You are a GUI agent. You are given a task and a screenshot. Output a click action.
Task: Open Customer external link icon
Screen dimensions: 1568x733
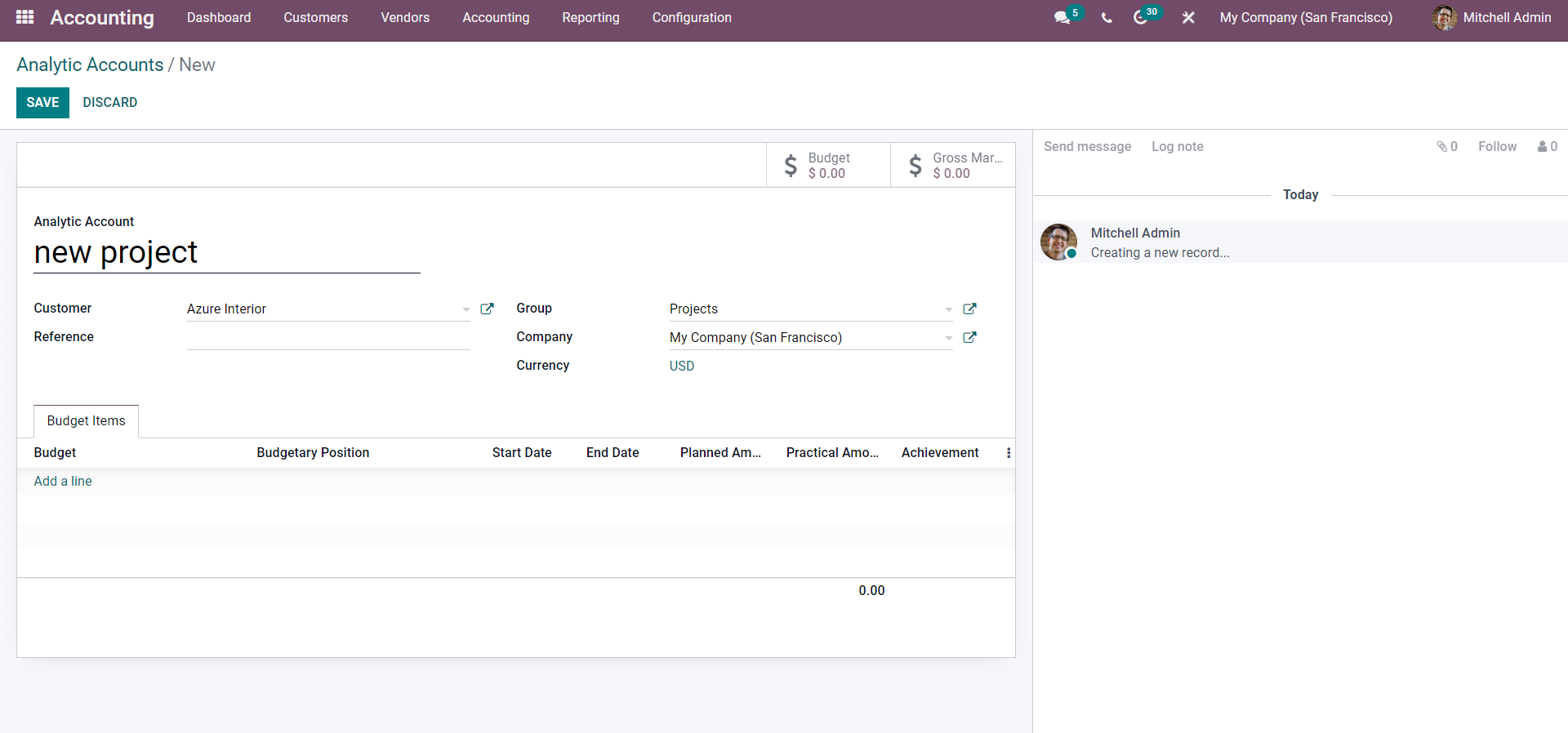click(487, 309)
